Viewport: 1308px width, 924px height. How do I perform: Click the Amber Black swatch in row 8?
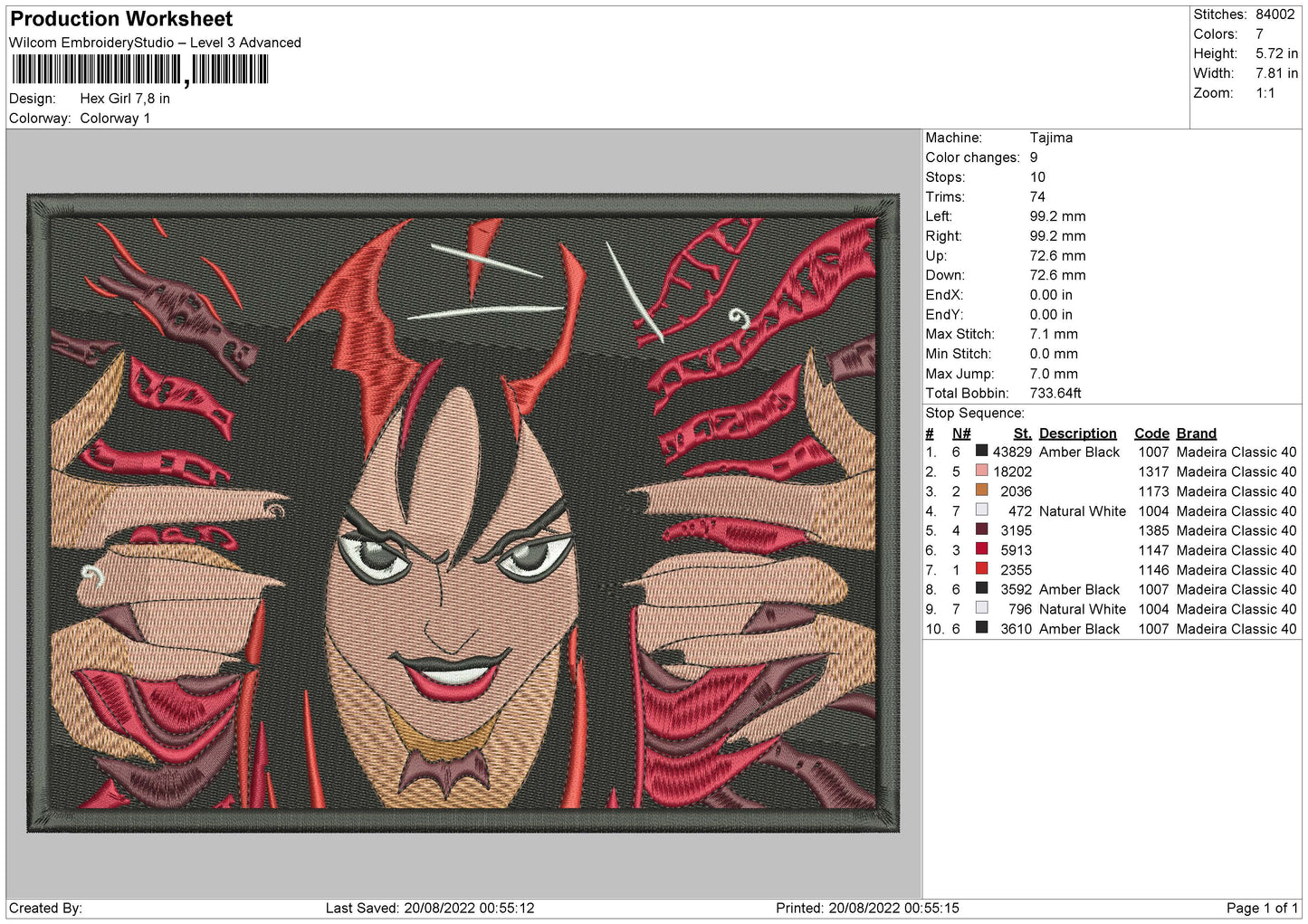pyautogui.click(x=981, y=588)
